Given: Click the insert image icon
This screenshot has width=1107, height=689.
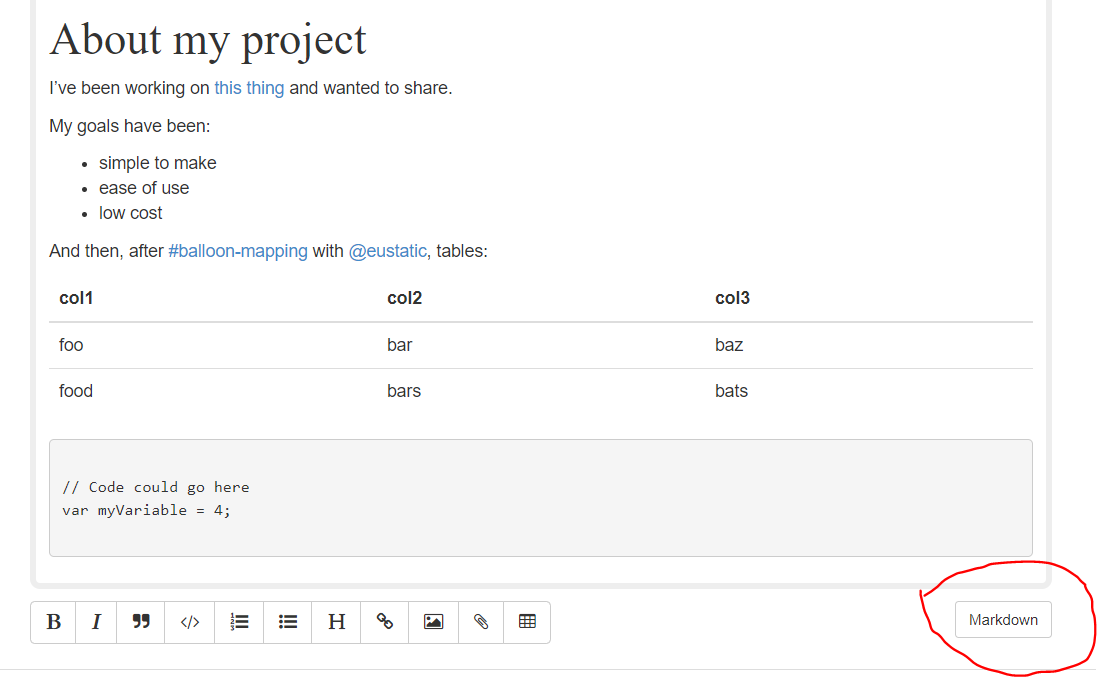Looking at the screenshot, I should (432, 621).
